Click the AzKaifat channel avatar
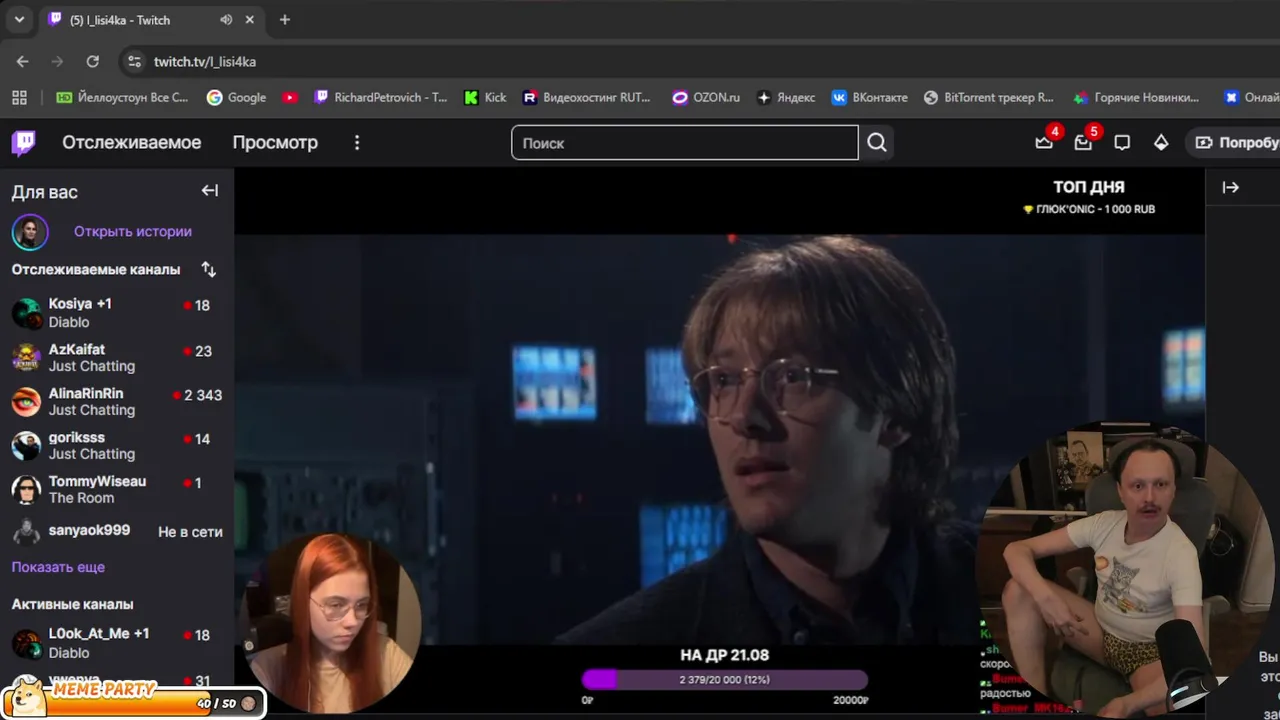This screenshot has height=720, width=1280. pyautogui.click(x=26, y=357)
